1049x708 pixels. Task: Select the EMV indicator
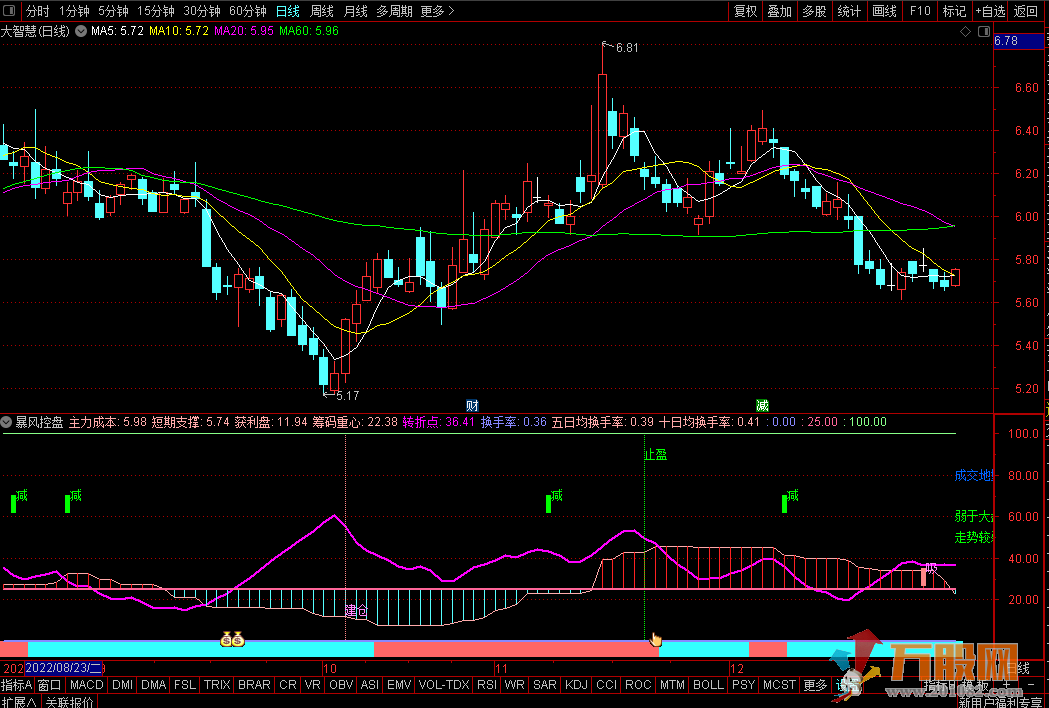(399, 685)
